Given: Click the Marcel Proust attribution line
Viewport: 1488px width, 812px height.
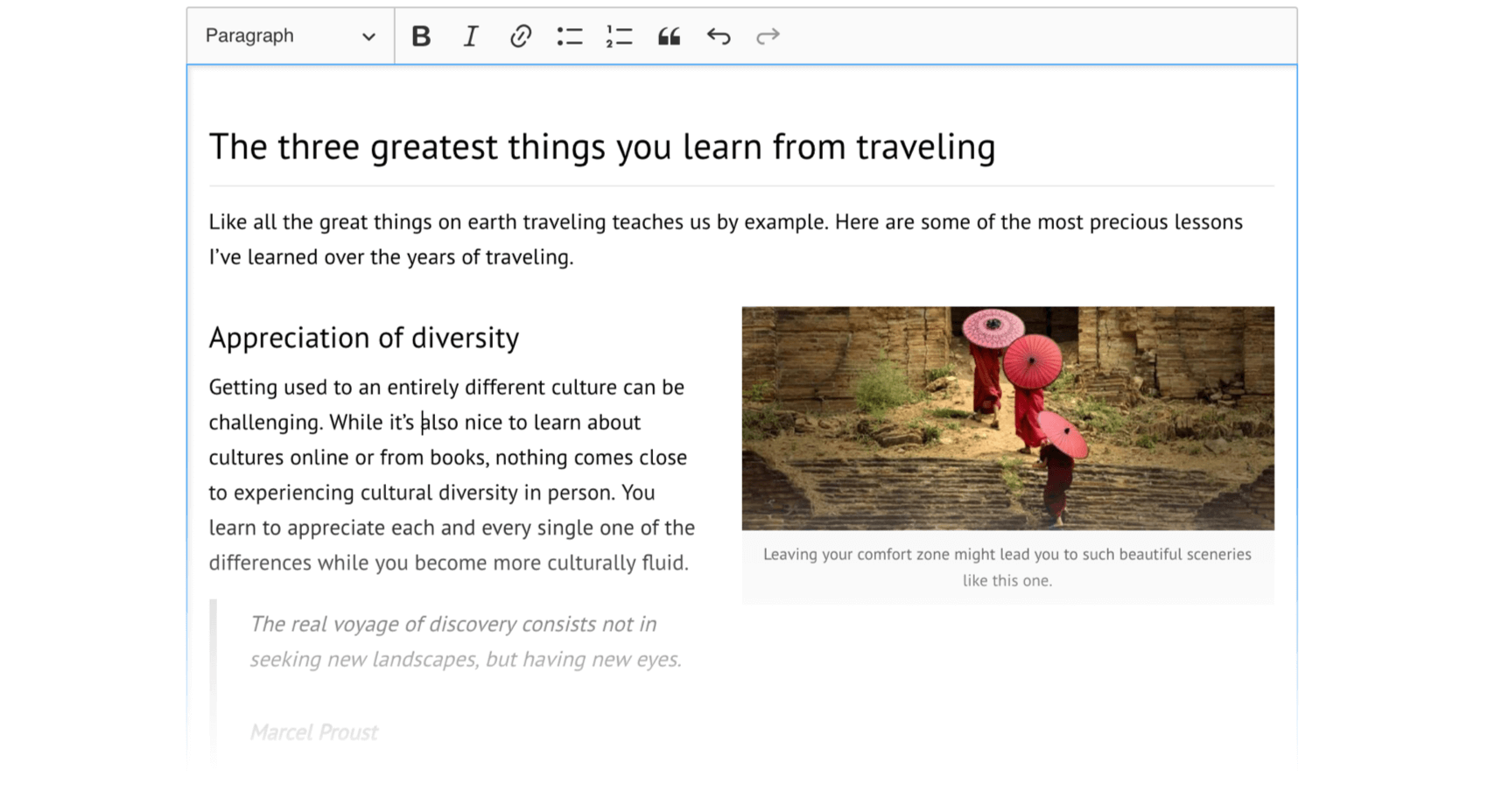Looking at the screenshot, I should [x=313, y=732].
